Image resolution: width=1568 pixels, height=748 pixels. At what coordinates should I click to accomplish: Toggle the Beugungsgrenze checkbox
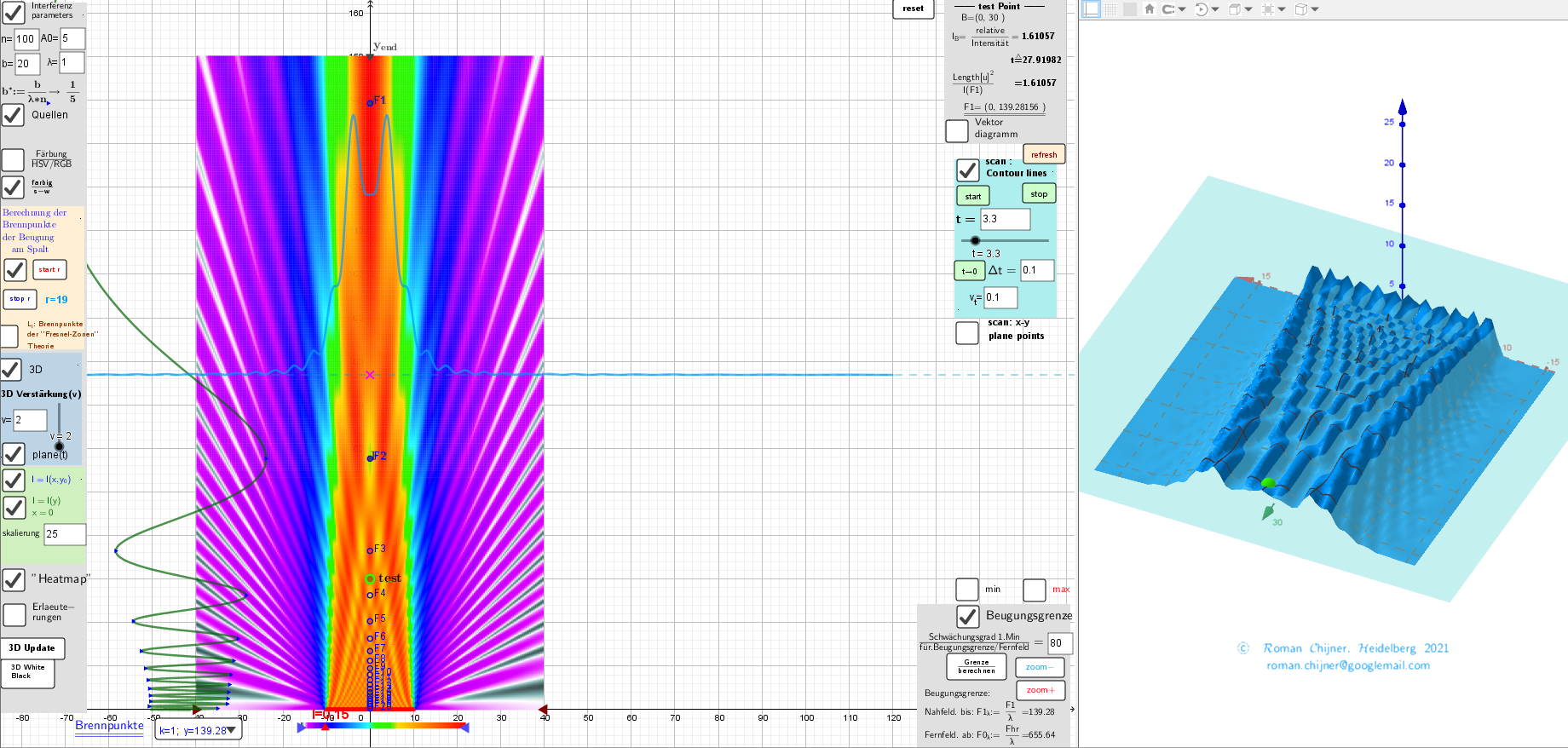point(968,616)
